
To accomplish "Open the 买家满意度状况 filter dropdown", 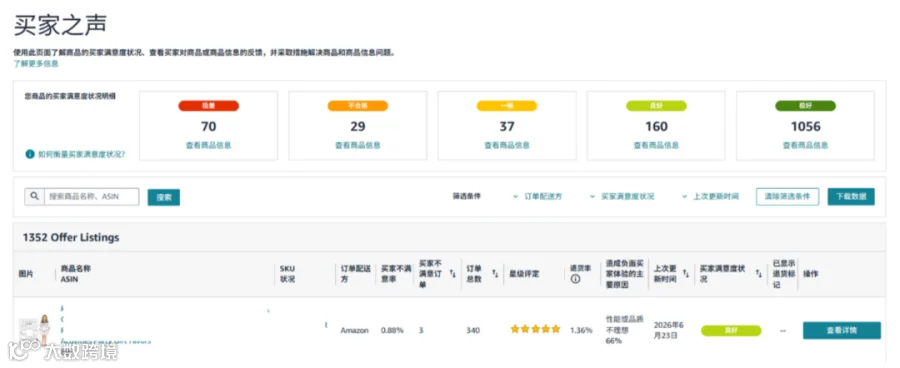I will tap(622, 196).
